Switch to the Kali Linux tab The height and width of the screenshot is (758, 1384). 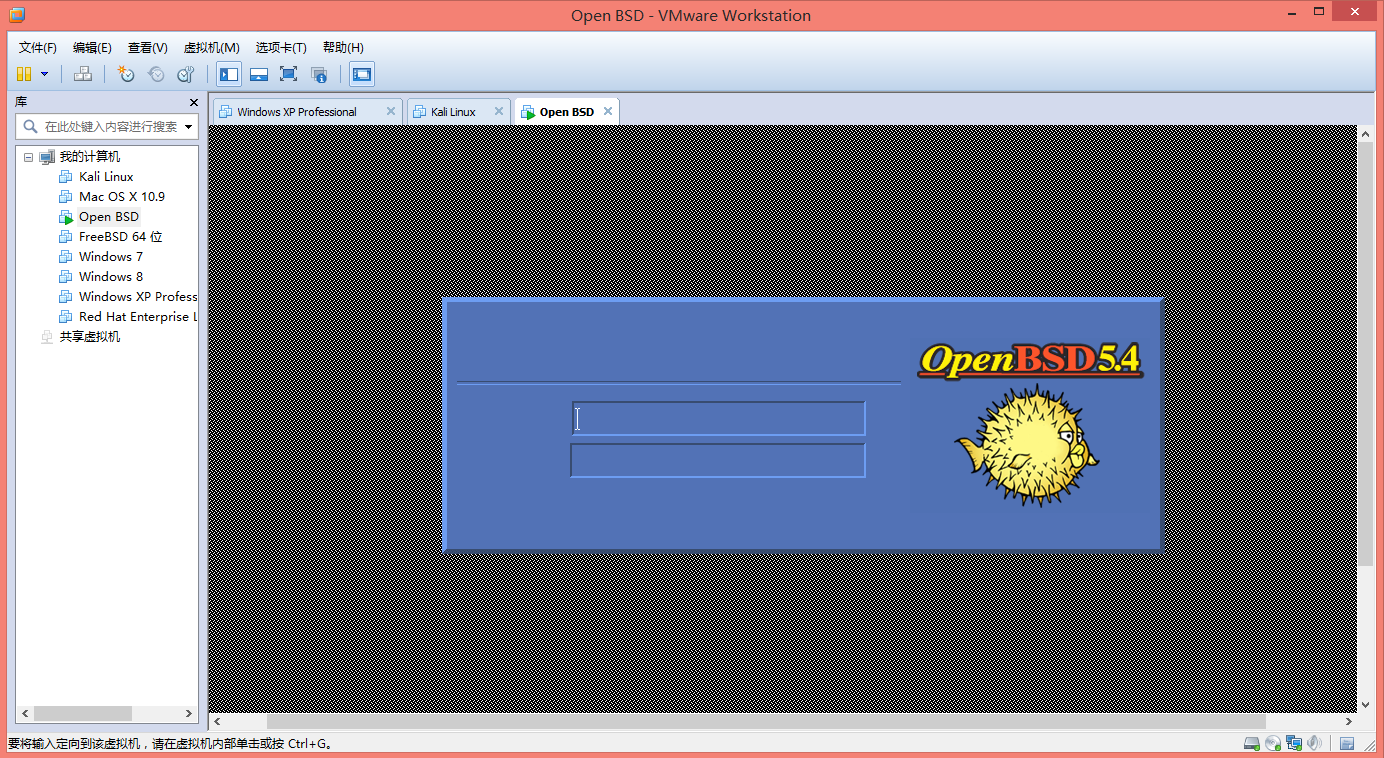point(459,112)
